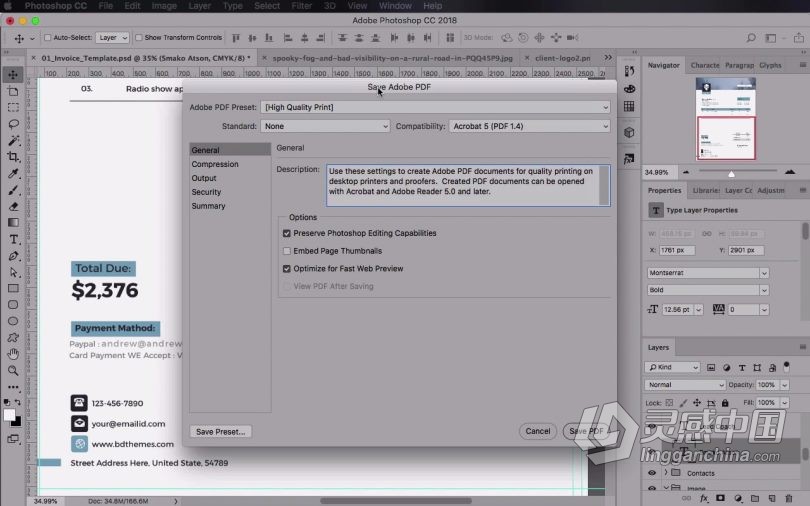The image size is (810, 506).
Task: Open the Edit Toolbar three-dots icon
Action: point(13,387)
